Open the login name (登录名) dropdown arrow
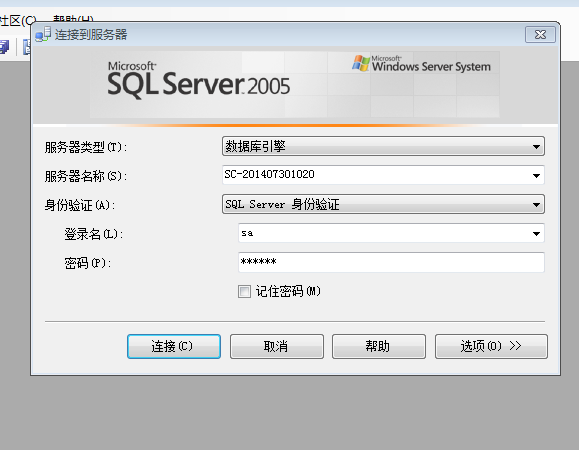 click(x=536, y=233)
